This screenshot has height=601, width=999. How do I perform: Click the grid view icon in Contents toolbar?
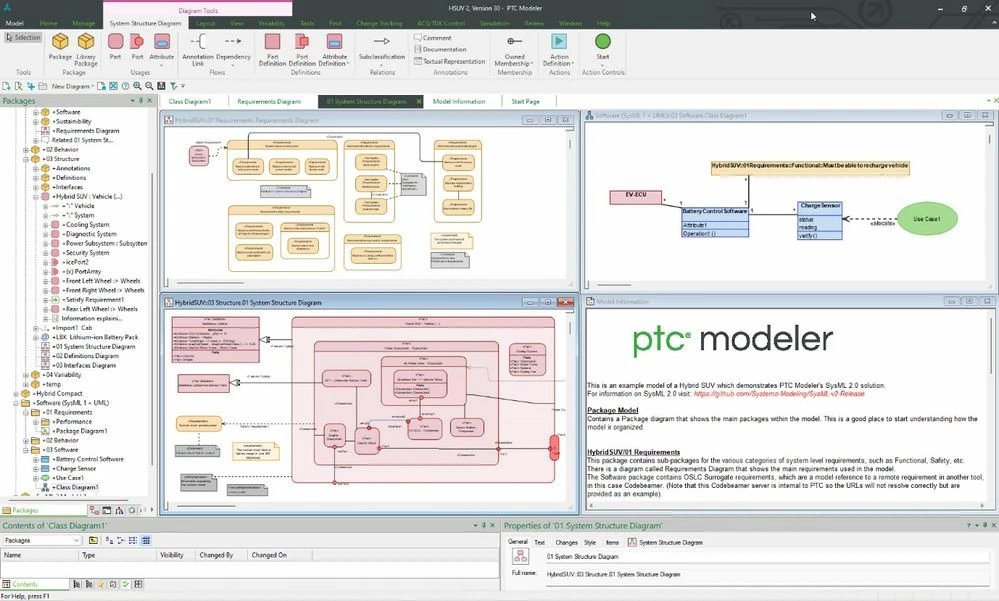coord(146,540)
